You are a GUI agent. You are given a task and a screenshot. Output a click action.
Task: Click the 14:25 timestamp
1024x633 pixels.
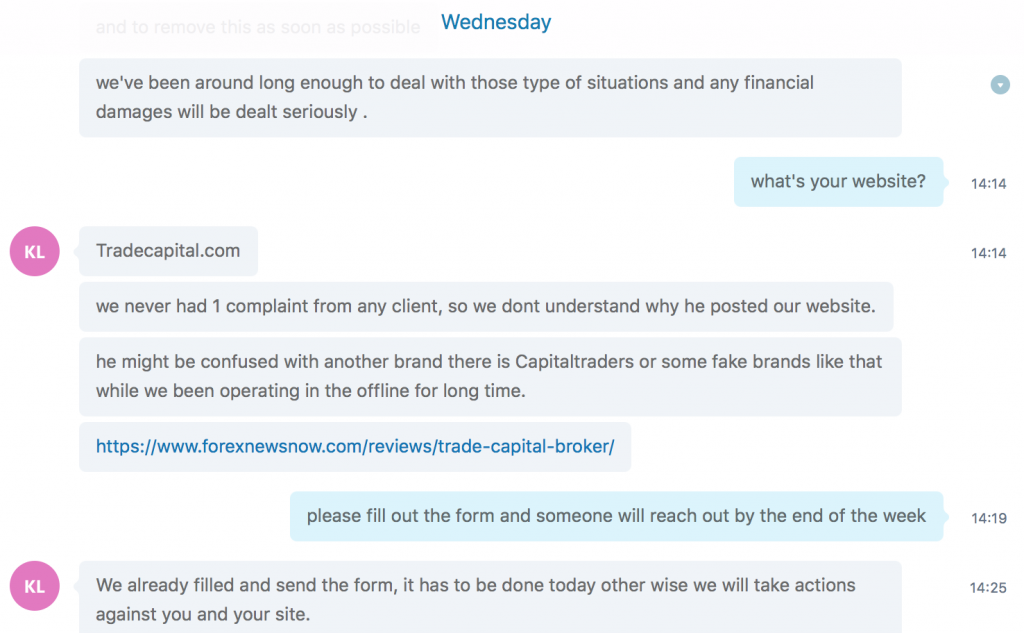click(x=987, y=587)
